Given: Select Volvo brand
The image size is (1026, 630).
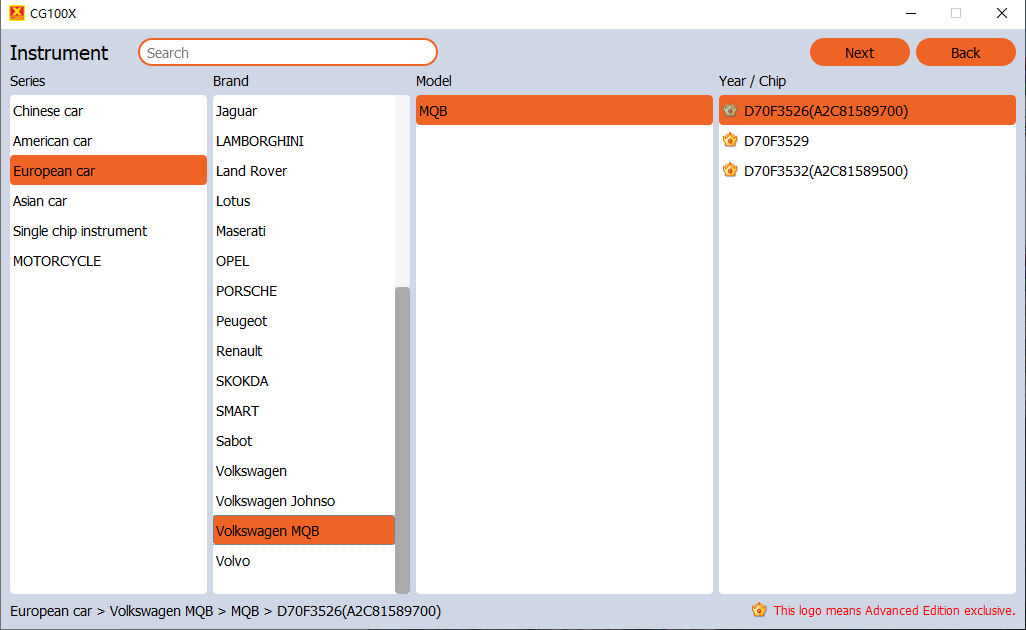Looking at the screenshot, I should [233, 561].
